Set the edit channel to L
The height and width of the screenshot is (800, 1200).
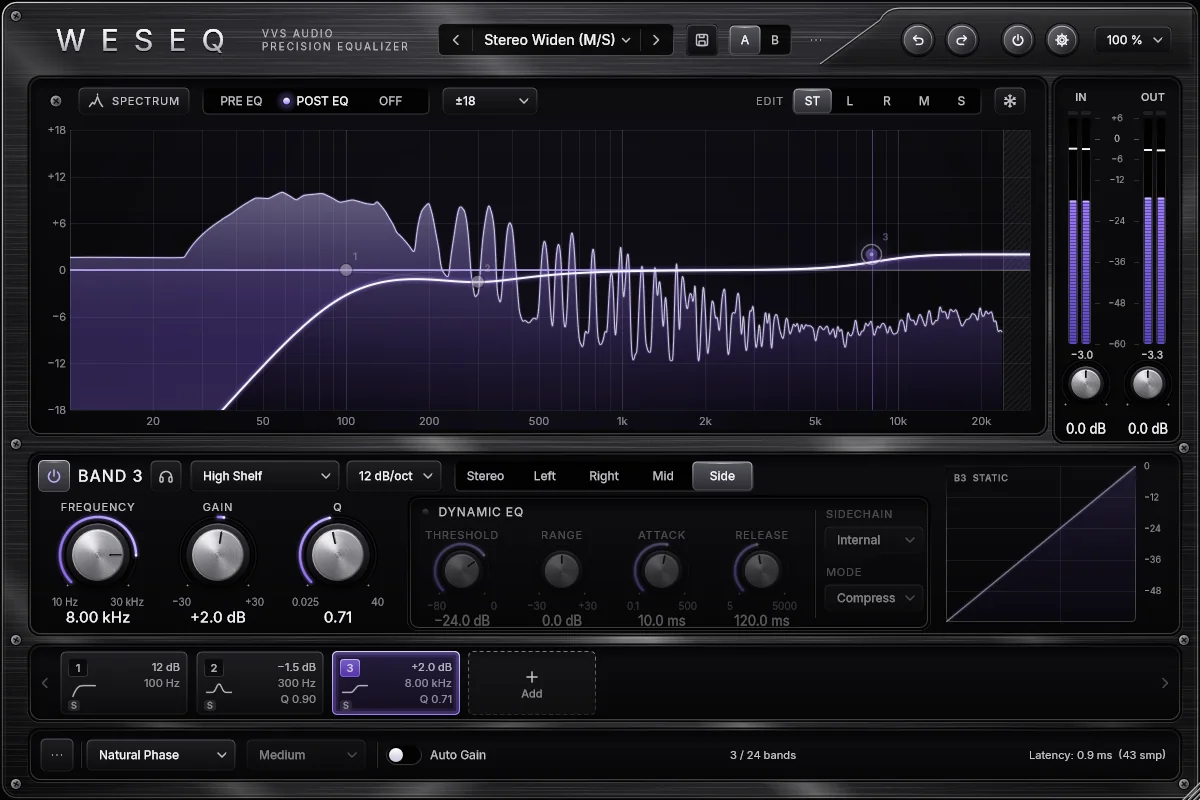(x=850, y=101)
